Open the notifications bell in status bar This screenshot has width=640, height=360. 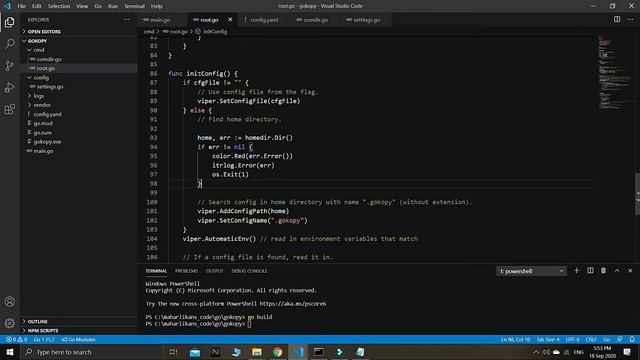click(632, 339)
